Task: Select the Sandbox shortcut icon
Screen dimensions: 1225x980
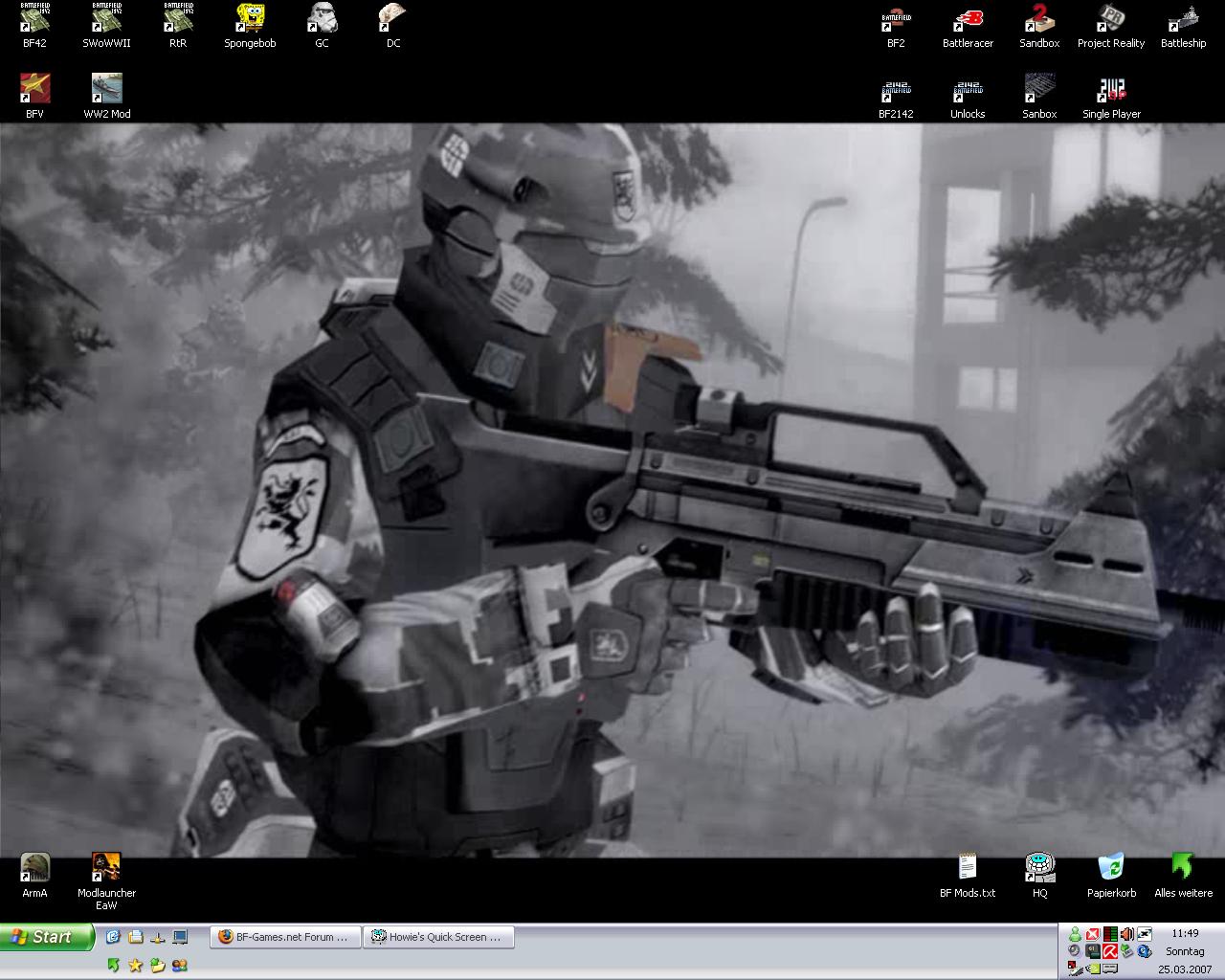Action: [x=1039, y=26]
